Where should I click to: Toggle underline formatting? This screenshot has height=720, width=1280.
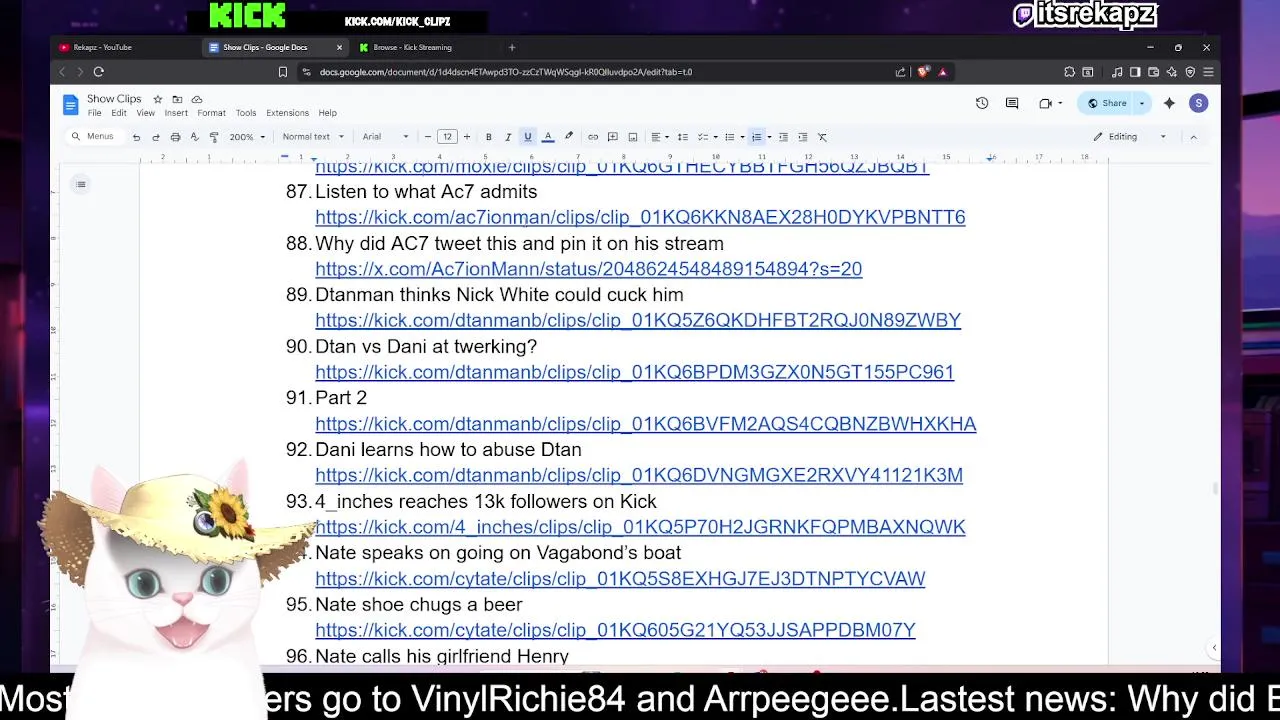528,137
